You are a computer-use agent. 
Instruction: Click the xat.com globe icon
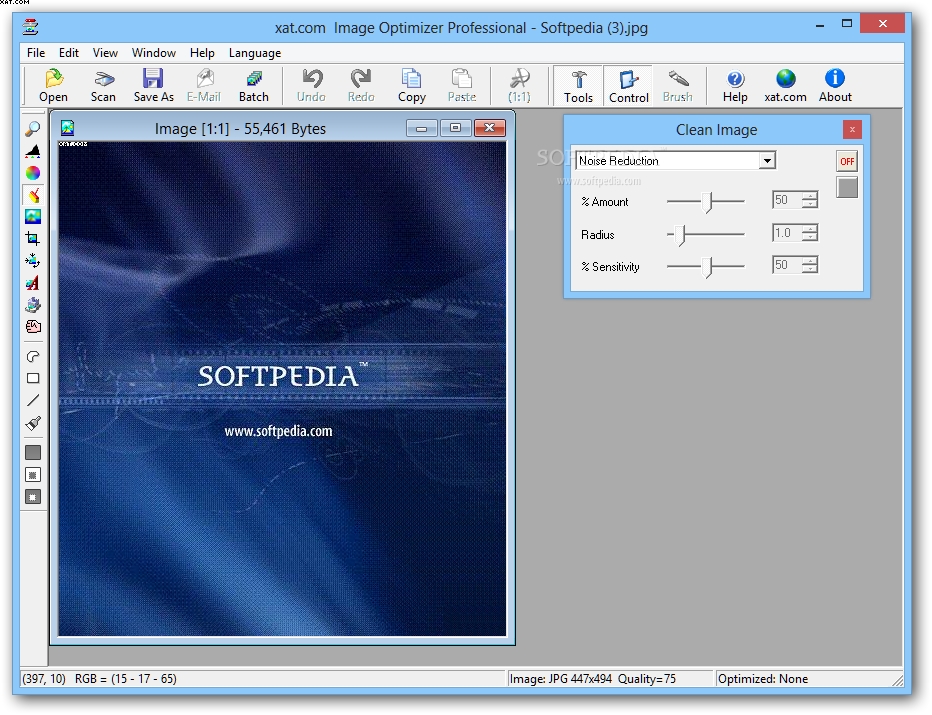(785, 78)
